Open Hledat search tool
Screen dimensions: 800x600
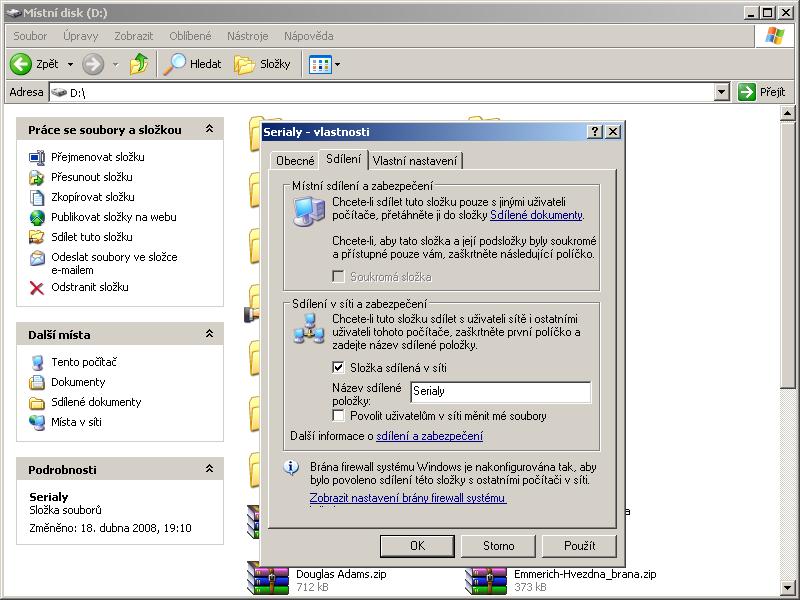[x=193, y=64]
